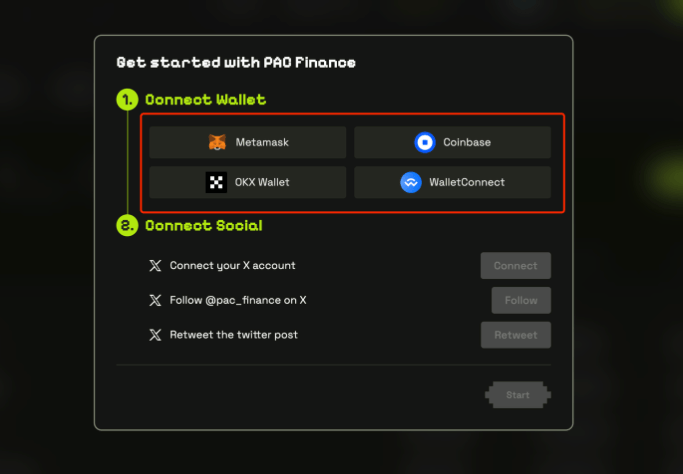
Task: Click the Connect Social heading
Action: (203, 226)
